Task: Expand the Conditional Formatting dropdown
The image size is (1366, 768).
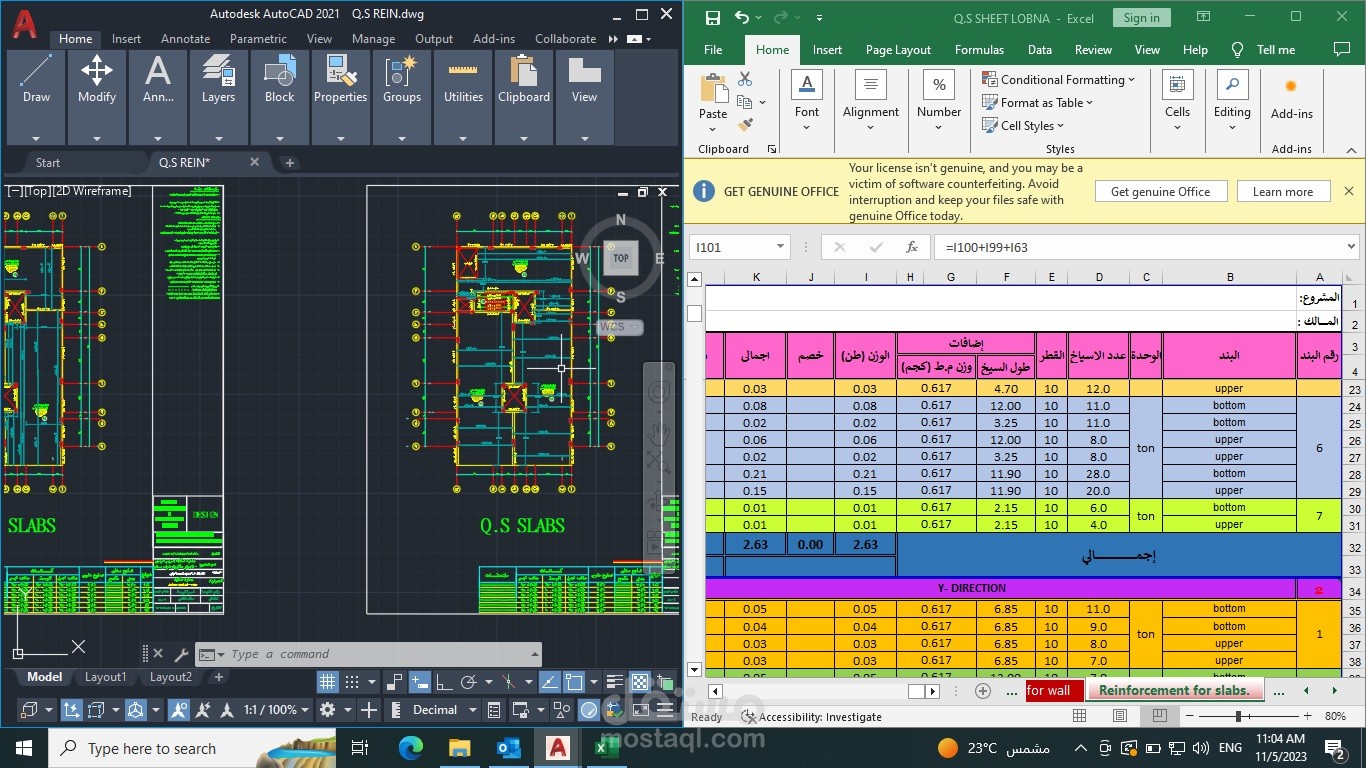Action: [x=1060, y=80]
